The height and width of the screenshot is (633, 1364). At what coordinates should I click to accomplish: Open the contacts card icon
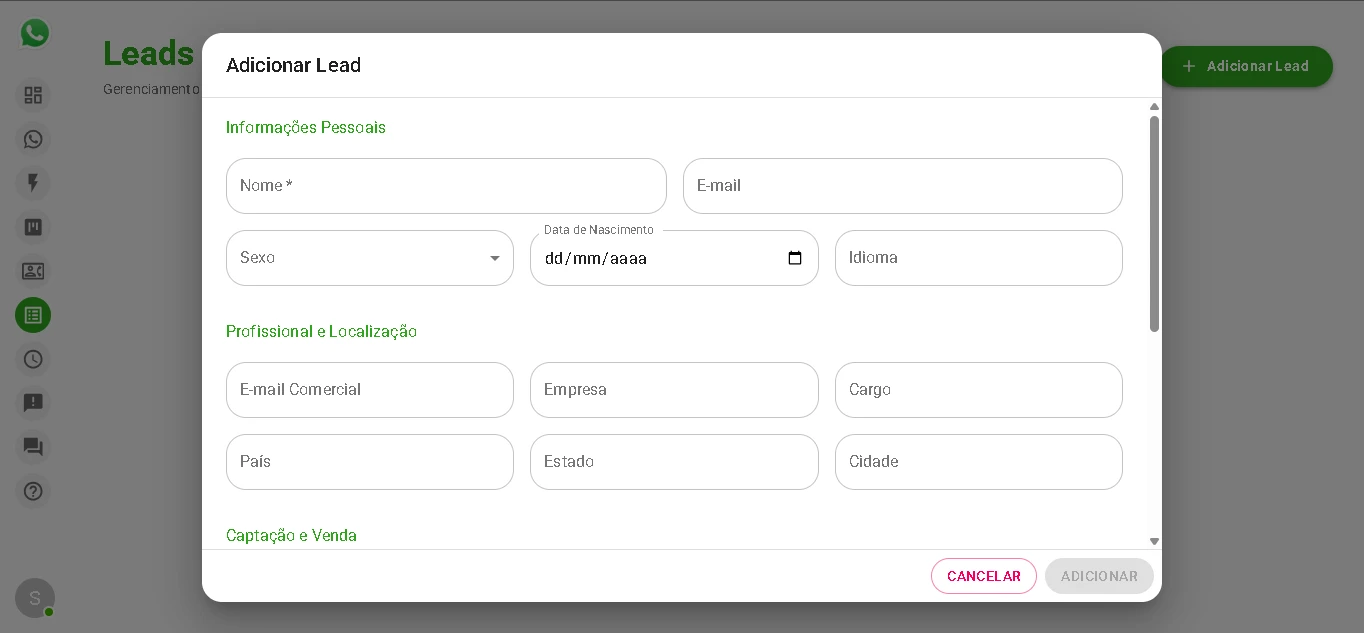pyautogui.click(x=33, y=271)
